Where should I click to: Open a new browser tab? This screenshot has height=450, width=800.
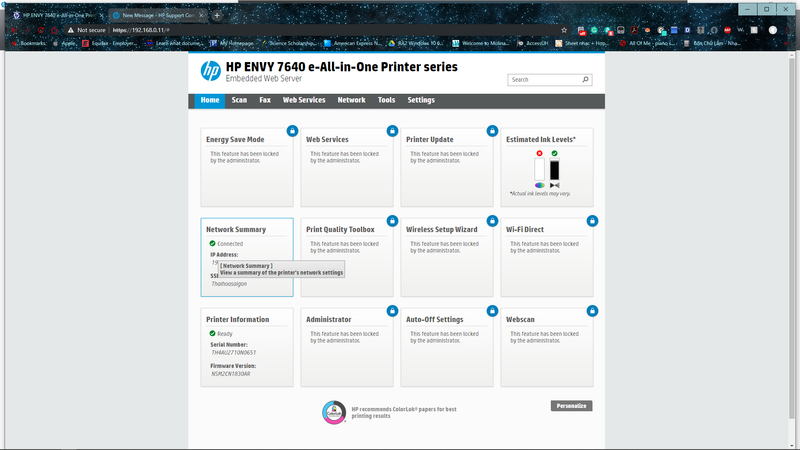pyautogui.click(x=217, y=15)
